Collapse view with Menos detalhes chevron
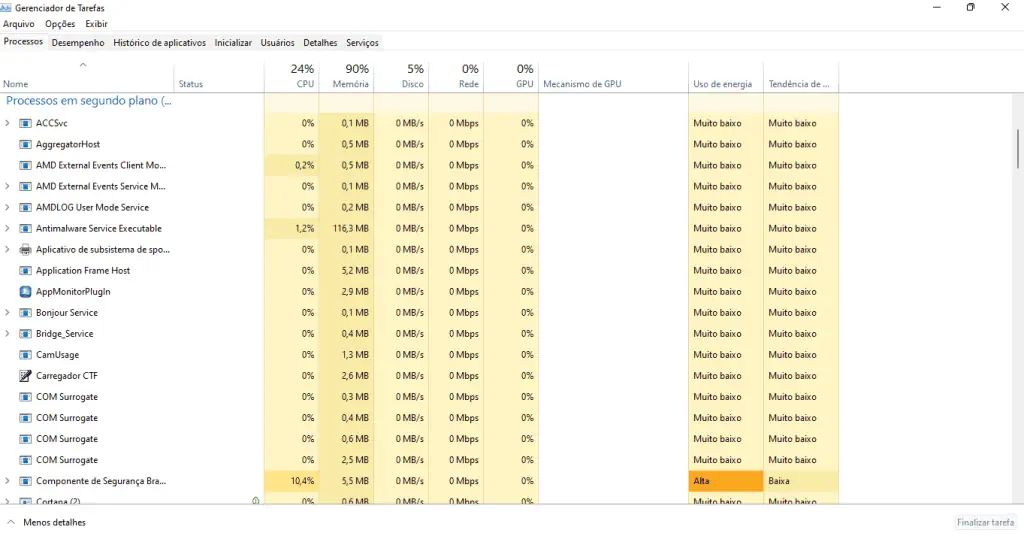The width and height of the screenshot is (1024, 536). (x=11, y=522)
